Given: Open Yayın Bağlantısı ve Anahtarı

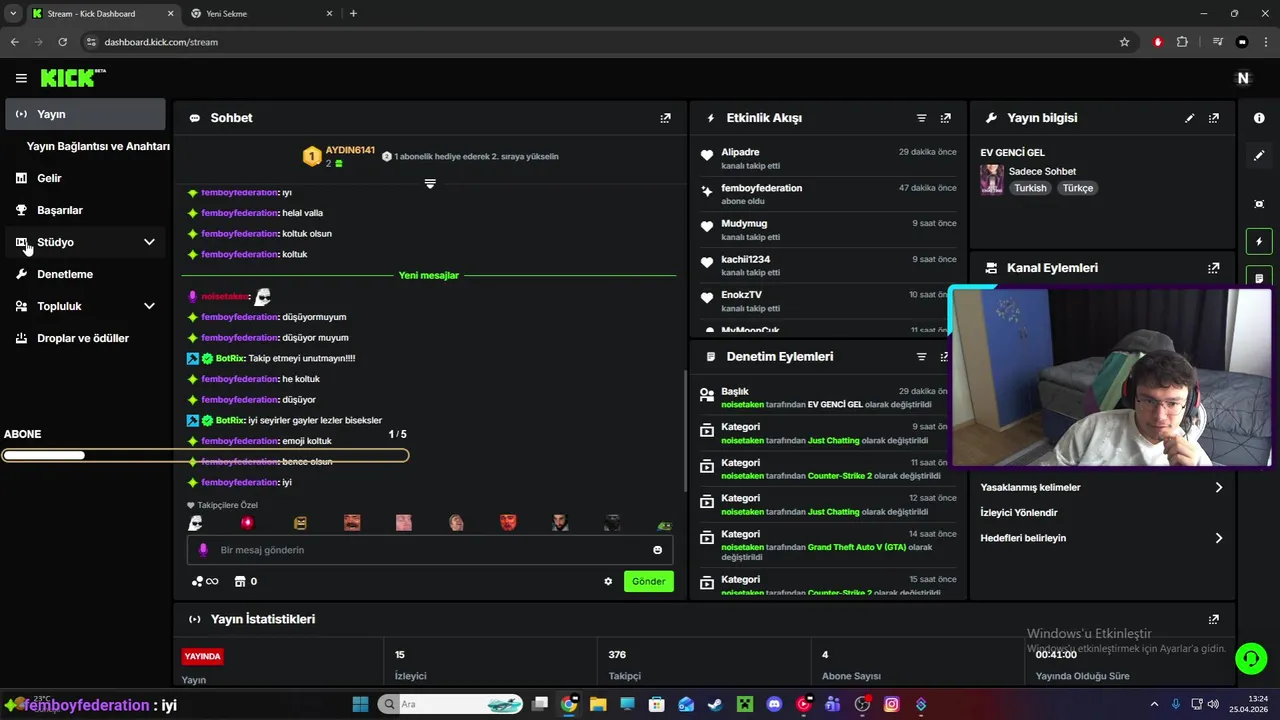Looking at the screenshot, I should [98, 146].
